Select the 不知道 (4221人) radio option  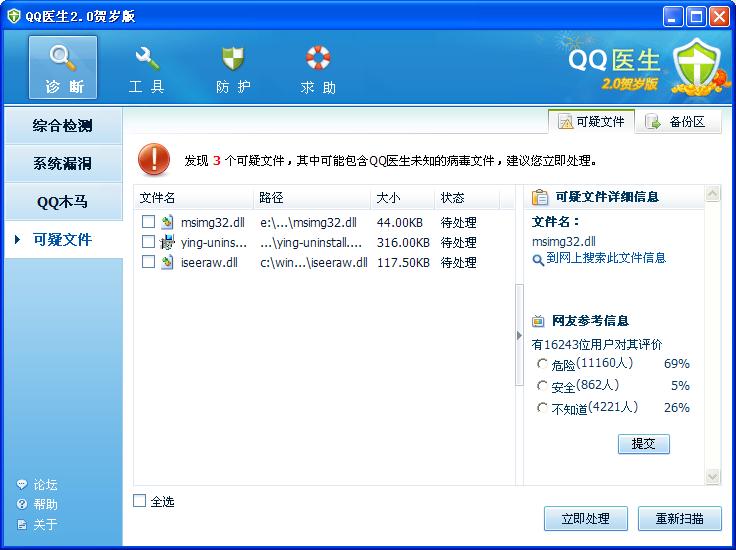[542, 408]
